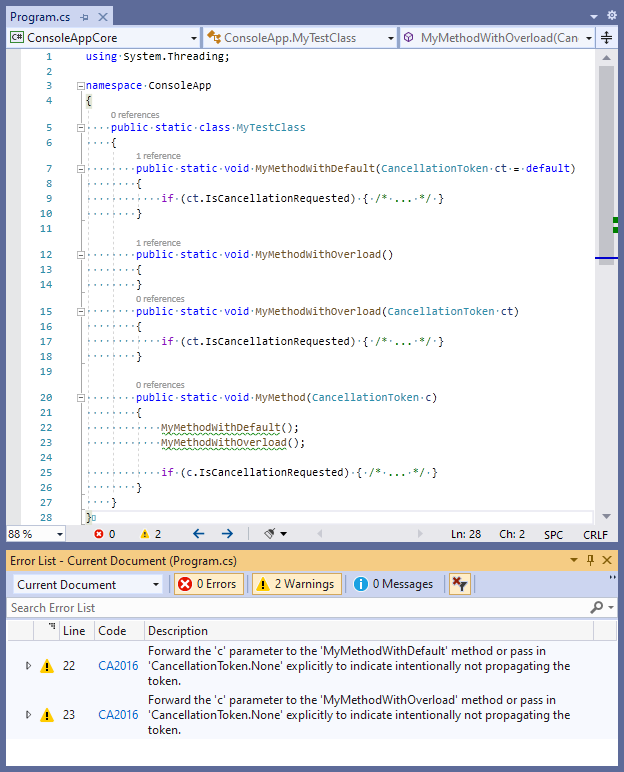Navigate to previous issue arrow

click(198, 534)
